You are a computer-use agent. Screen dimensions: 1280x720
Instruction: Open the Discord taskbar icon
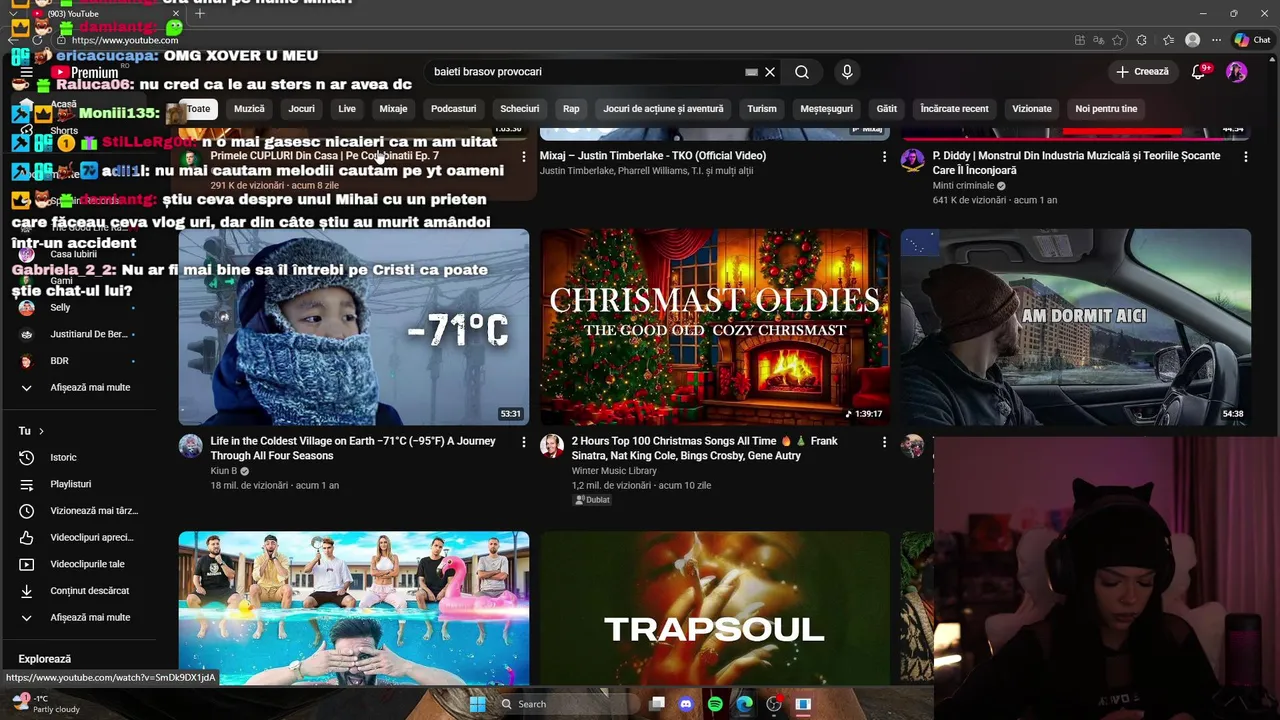coord(686,704)
